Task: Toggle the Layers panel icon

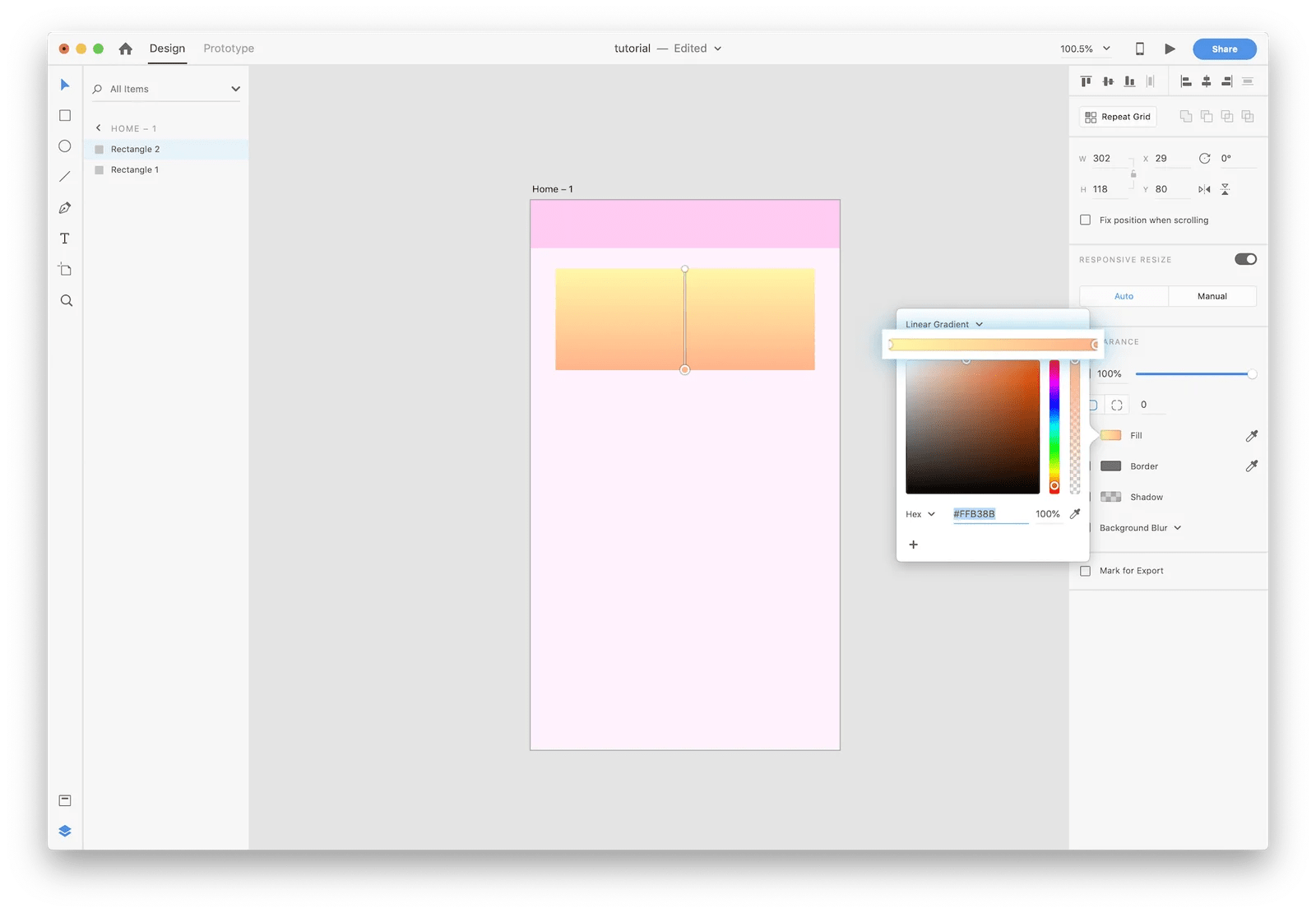Action: 65,831
